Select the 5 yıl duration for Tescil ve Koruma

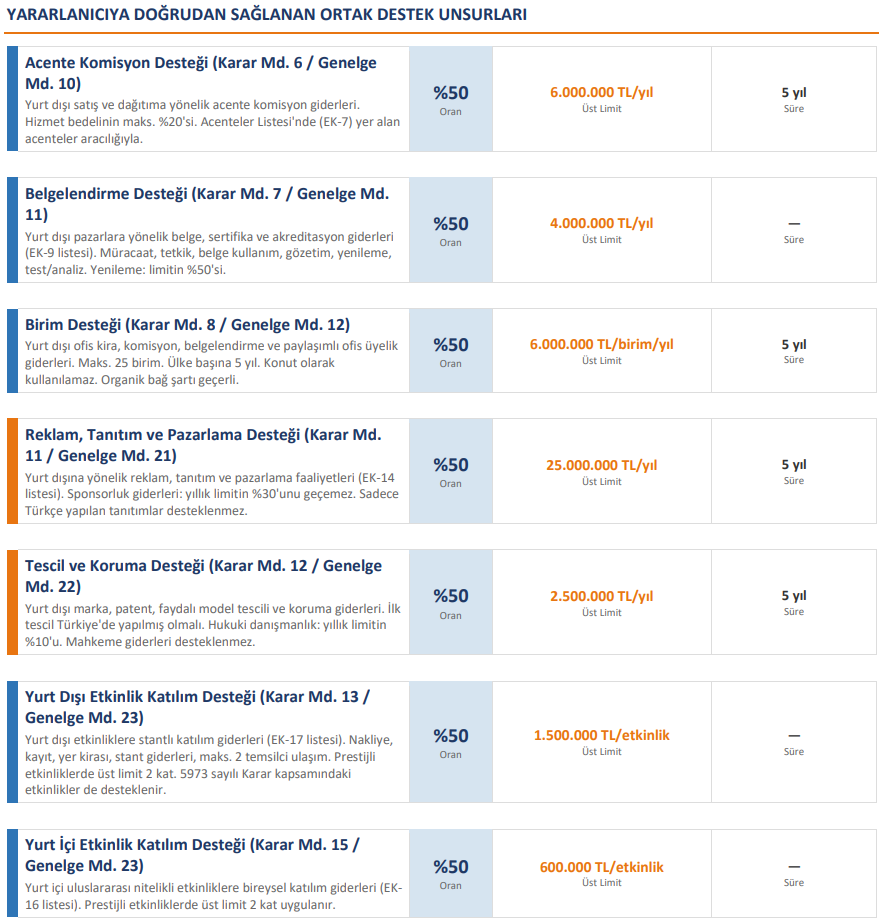[x=793, y=596]
